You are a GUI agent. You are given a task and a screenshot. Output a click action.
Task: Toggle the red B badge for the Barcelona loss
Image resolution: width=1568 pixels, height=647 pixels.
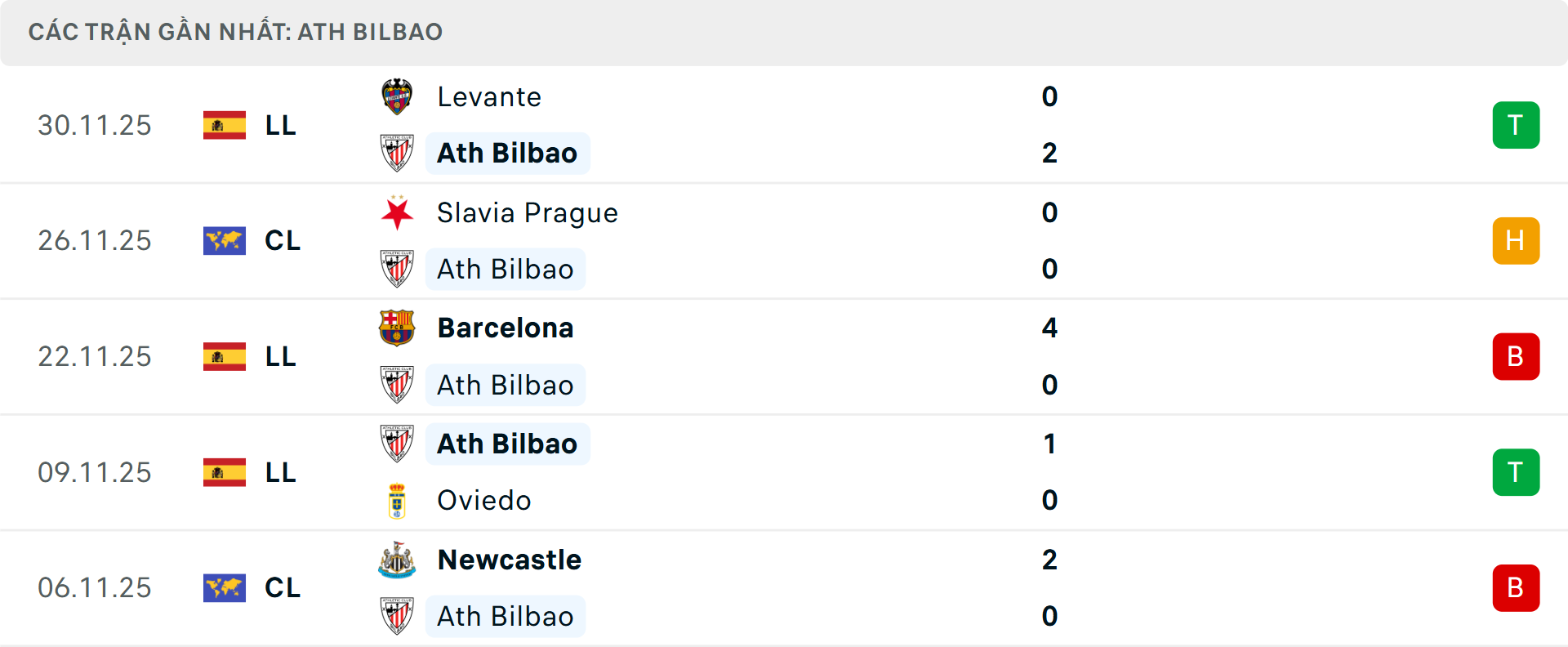tap(1517, 356)
